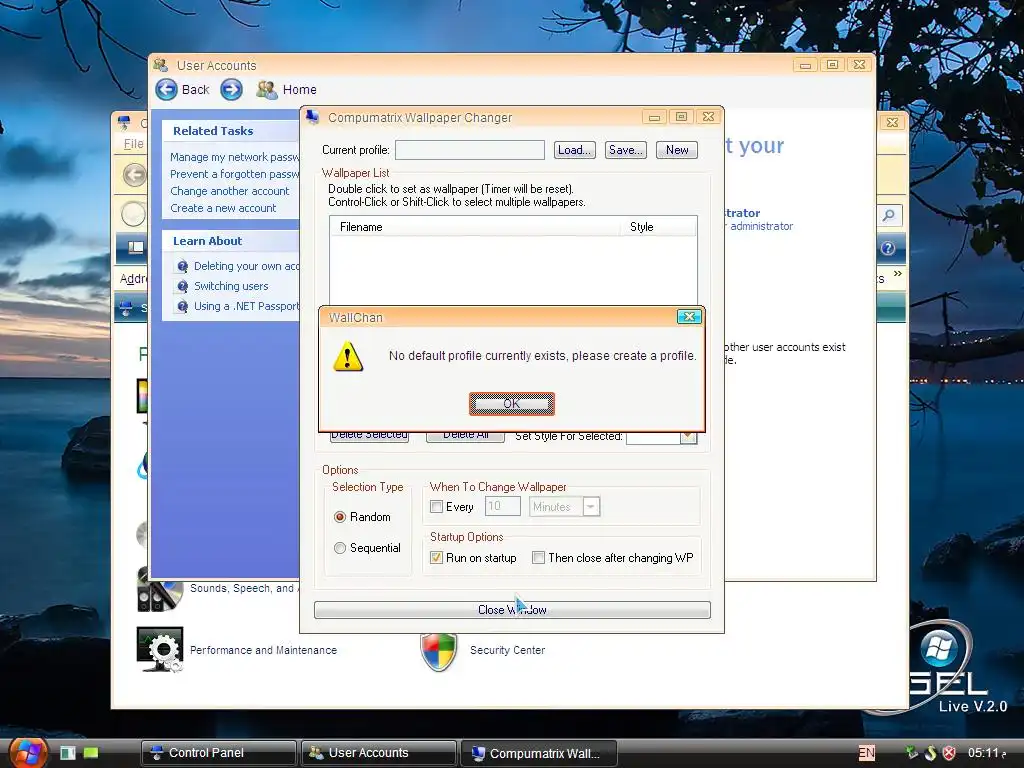Click the EN language indicator
1024x768 pixels.
[867, 753]
